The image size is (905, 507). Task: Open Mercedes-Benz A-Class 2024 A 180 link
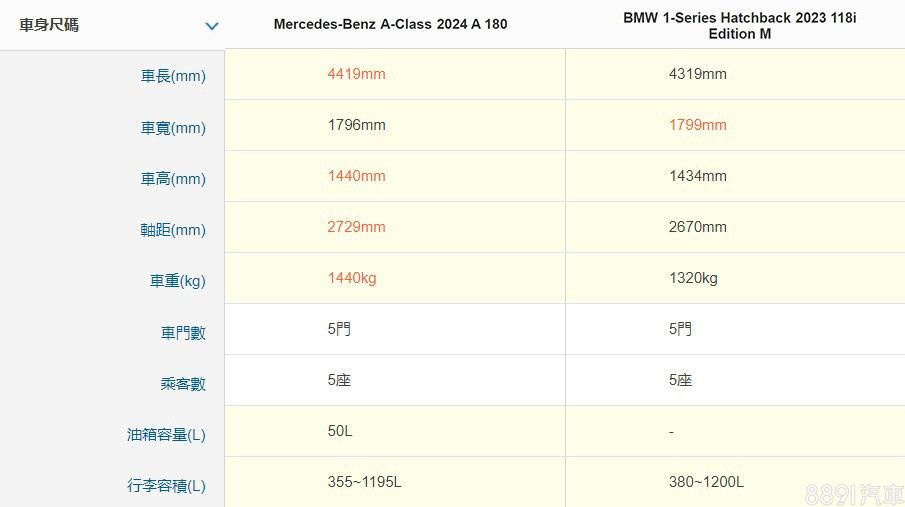[390, 24]
